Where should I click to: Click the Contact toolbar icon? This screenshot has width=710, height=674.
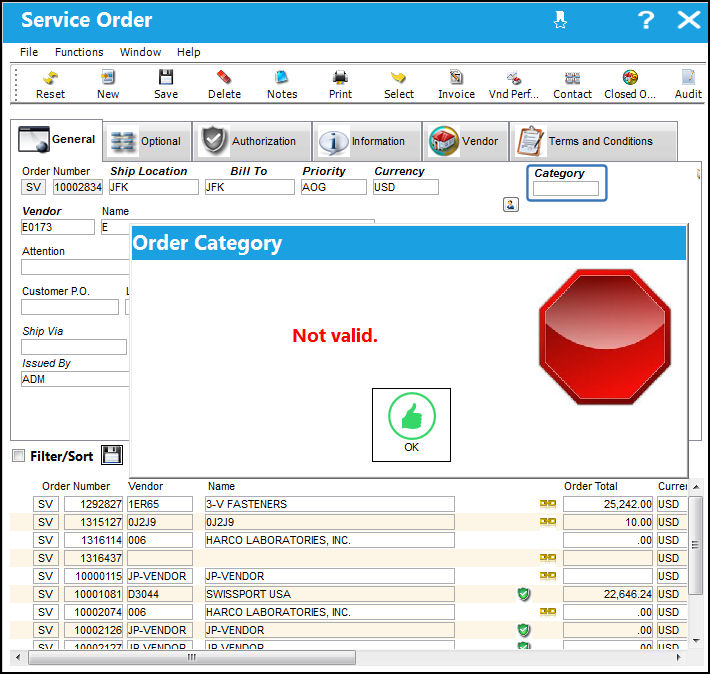(x=572, y=85)
